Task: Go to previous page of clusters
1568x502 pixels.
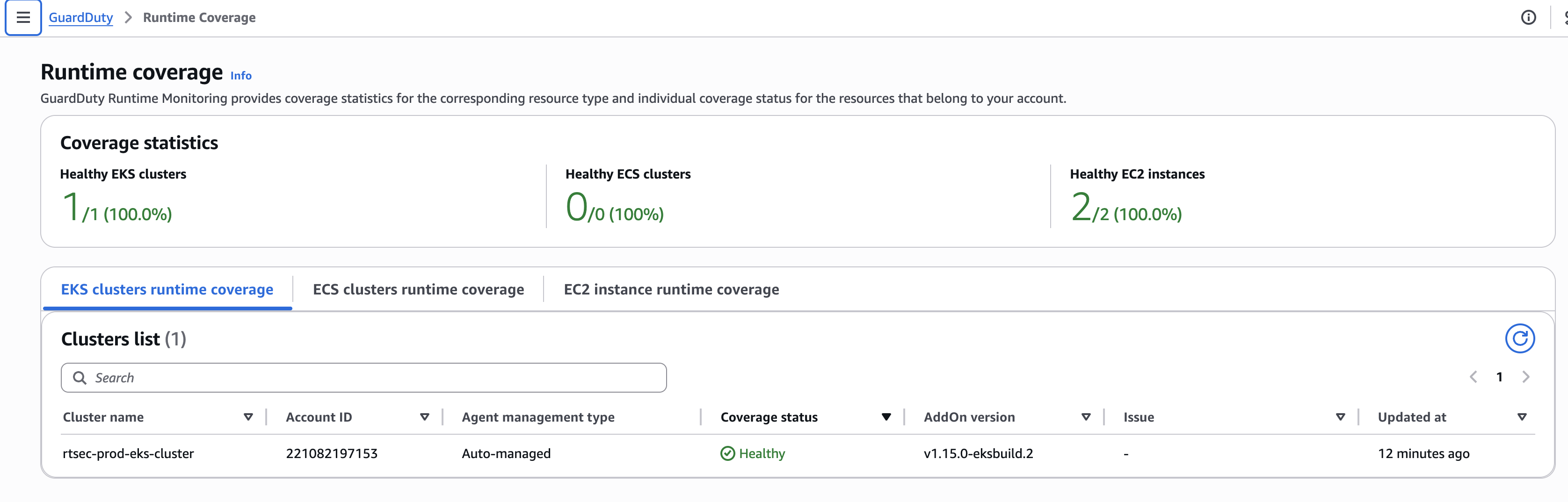Action: 1473,377
